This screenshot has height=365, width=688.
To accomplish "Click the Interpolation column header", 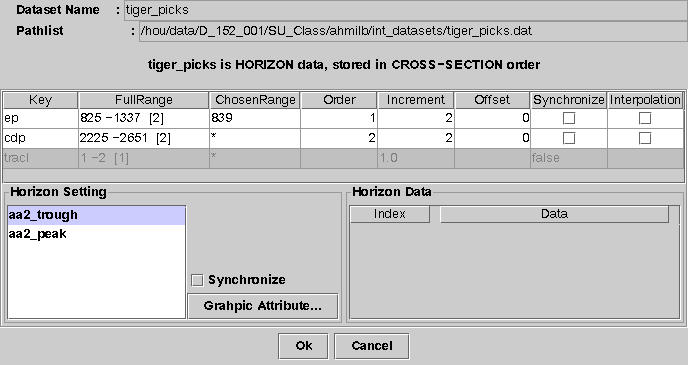I will pyautogui.click(x=645, y=100).
